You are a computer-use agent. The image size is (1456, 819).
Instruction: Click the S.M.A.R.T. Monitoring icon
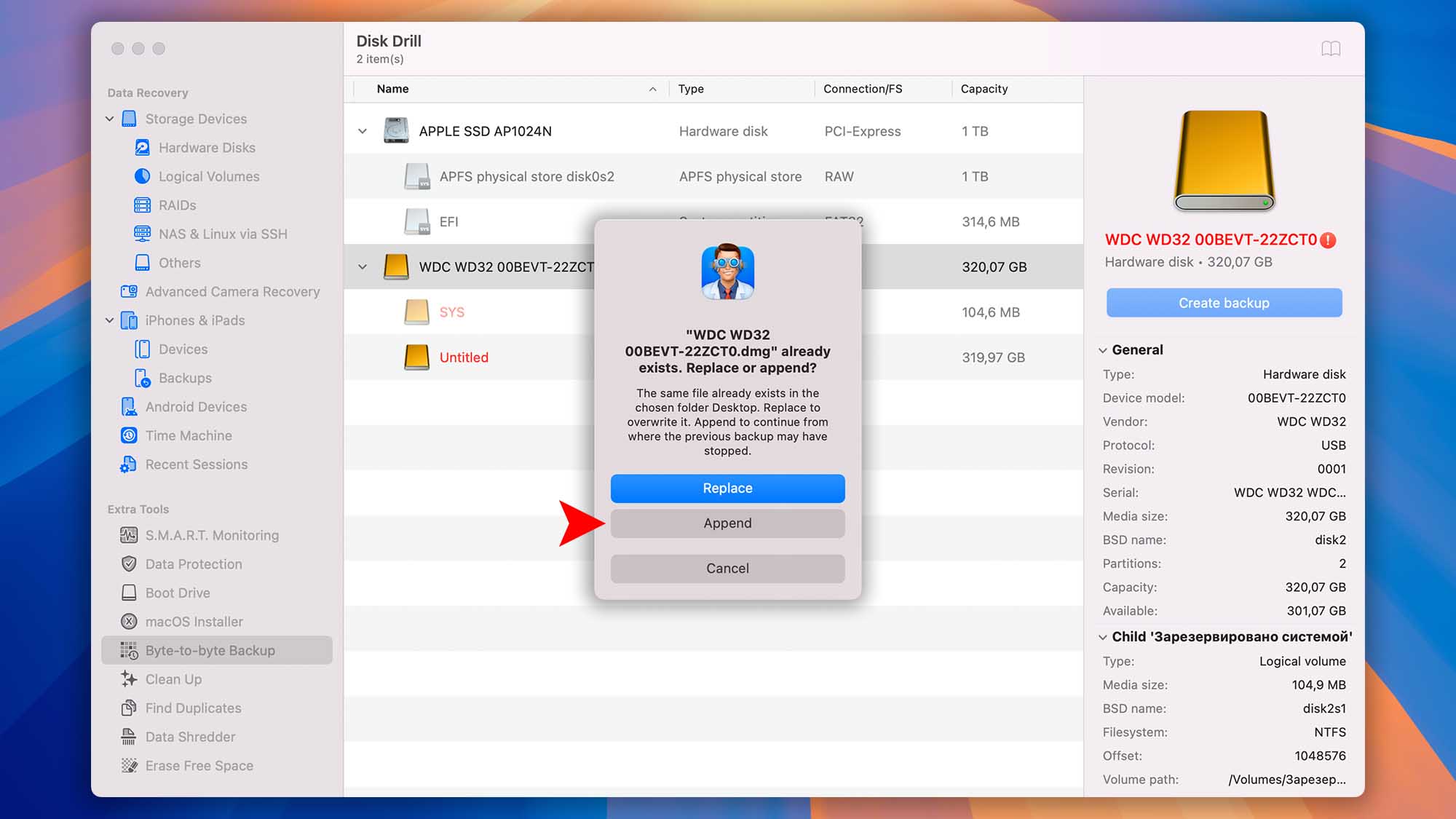[129, 535]
